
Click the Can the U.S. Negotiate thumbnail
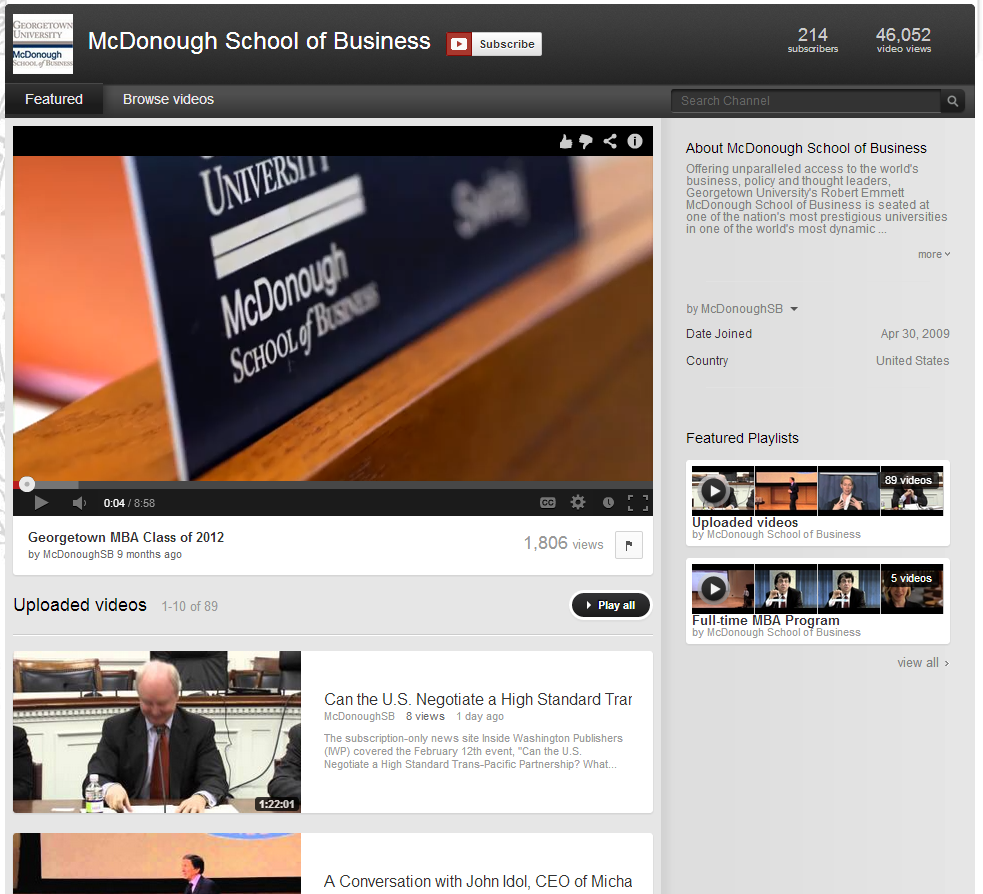tap(157, 732)
